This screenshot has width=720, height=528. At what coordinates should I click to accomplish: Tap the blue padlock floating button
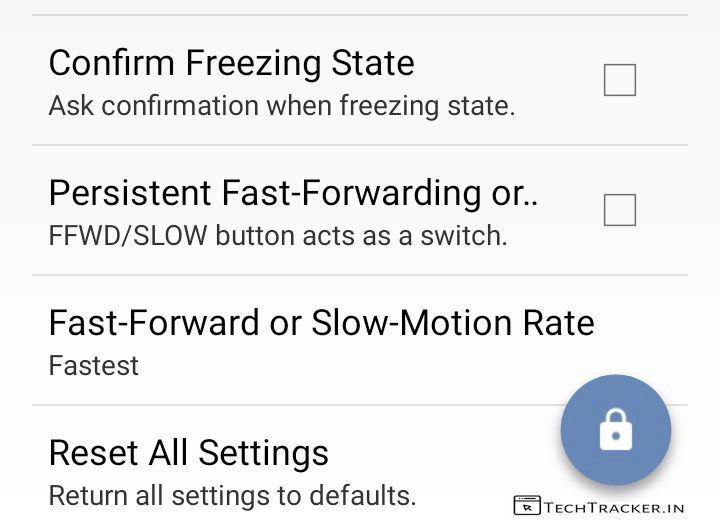(x=616, y=430)
